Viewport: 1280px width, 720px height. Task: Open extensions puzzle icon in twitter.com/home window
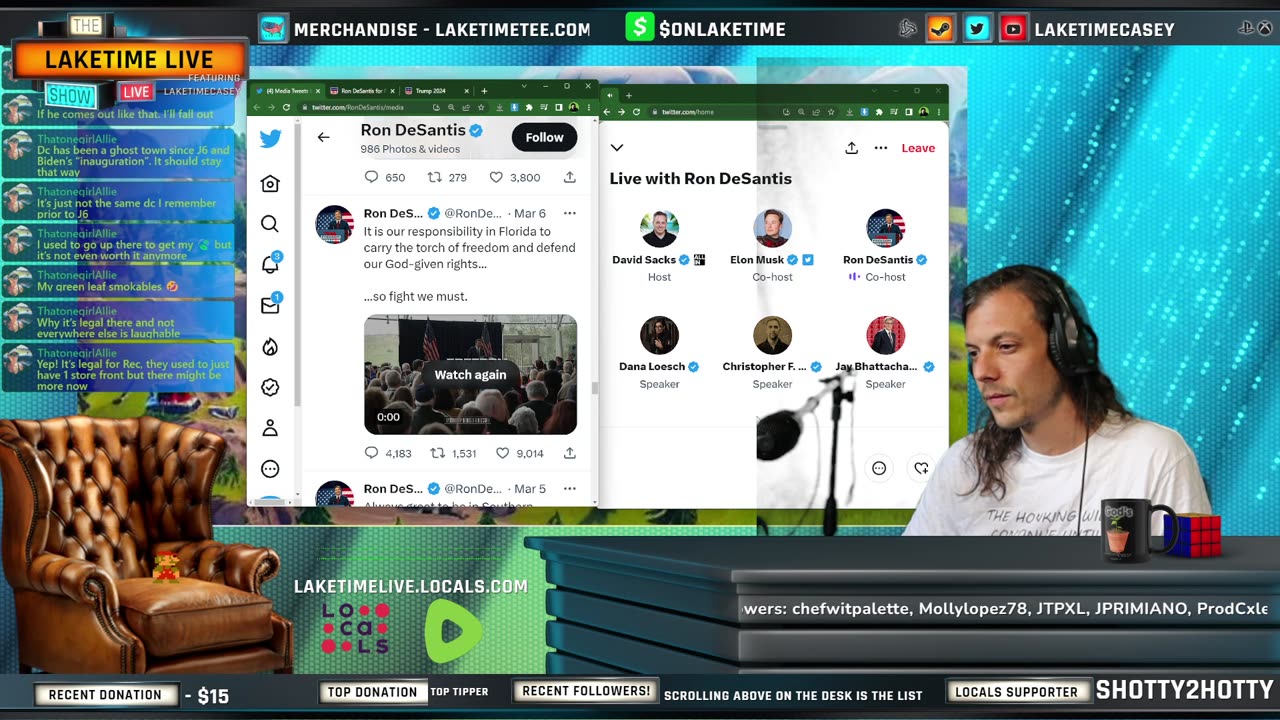879,112
